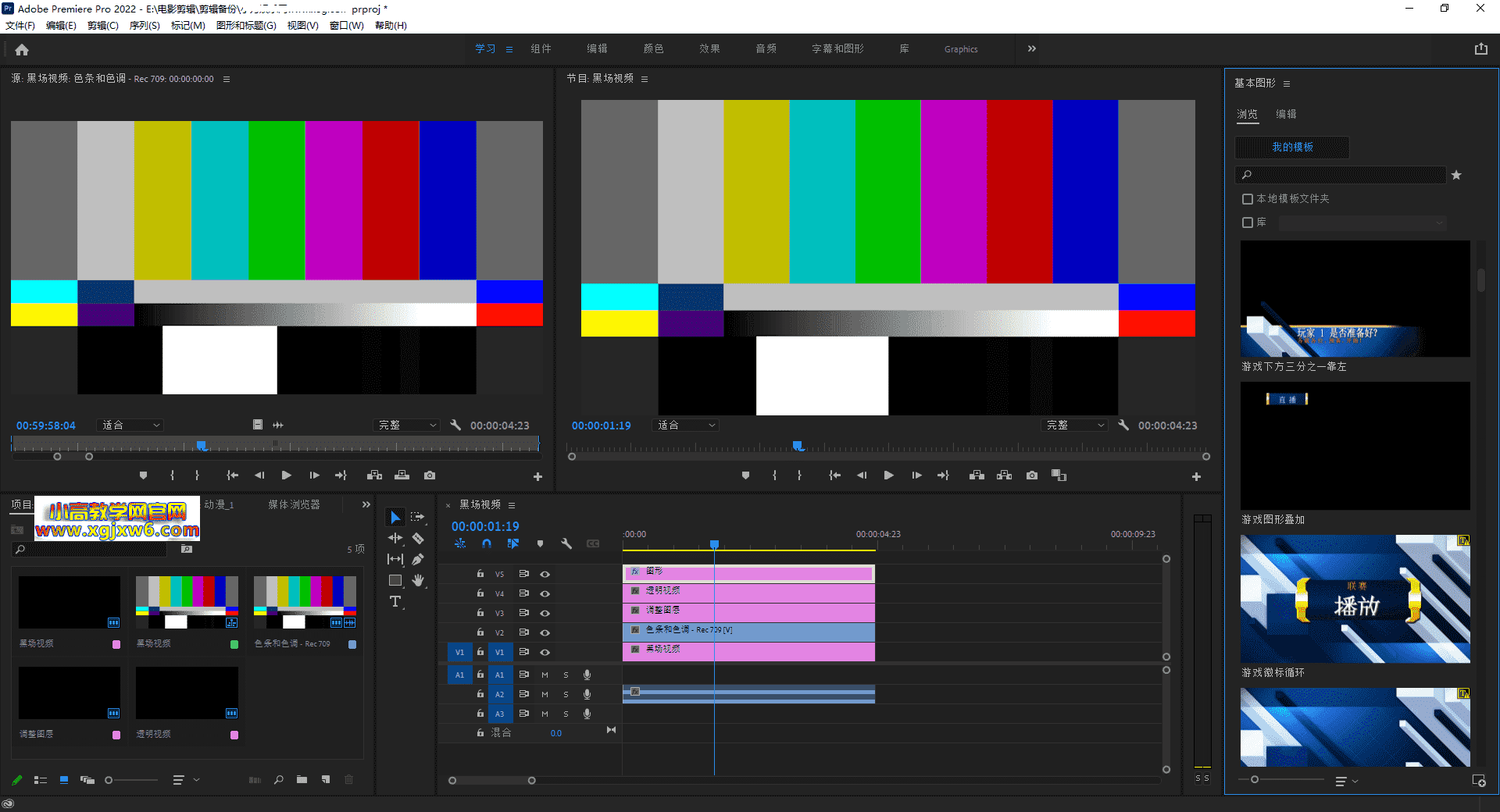Open source monitor zoom level dropdown 适合
The width and height of the screenshot is (1500, 812).
[130, 425]
